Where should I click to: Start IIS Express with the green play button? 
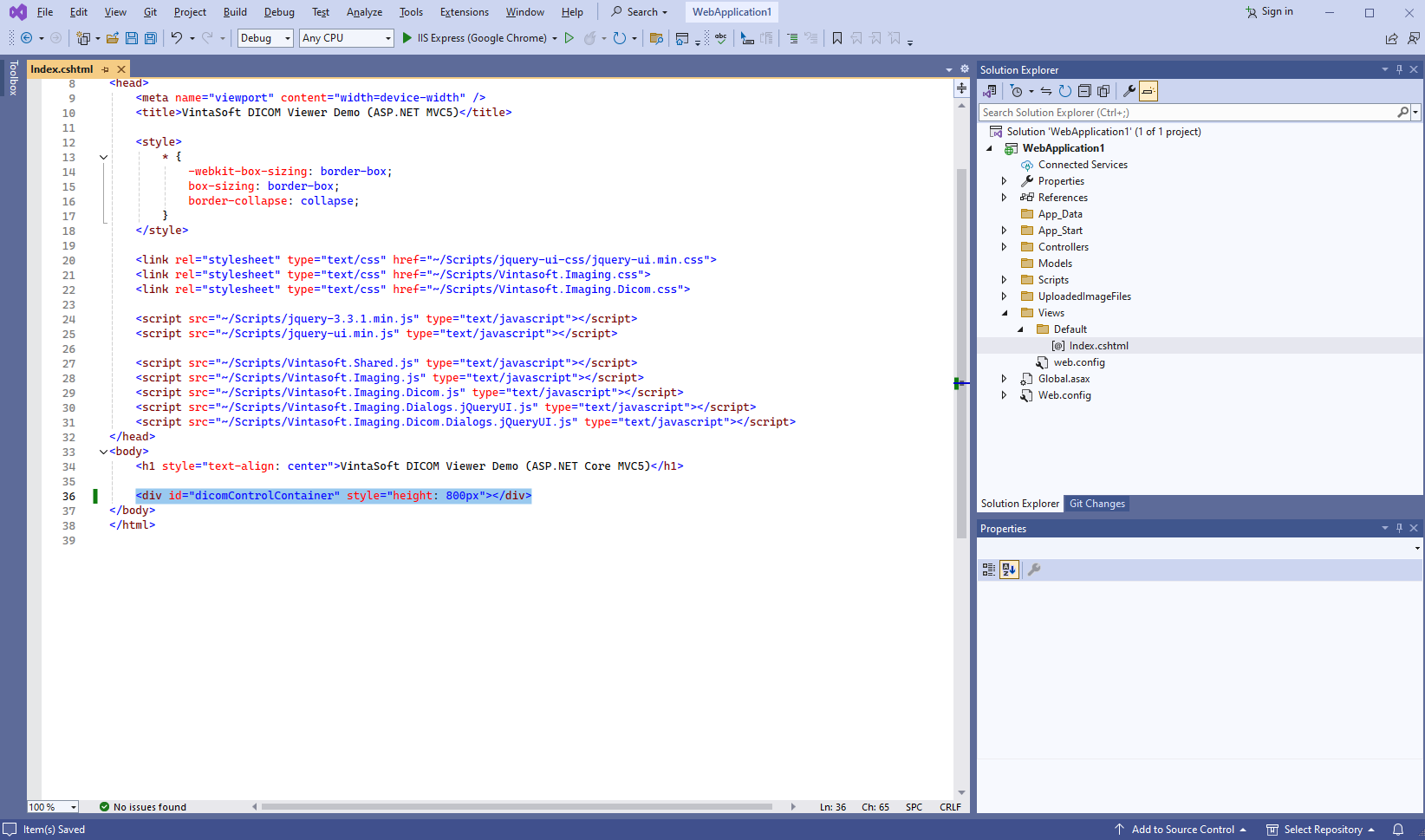(407, 38)
